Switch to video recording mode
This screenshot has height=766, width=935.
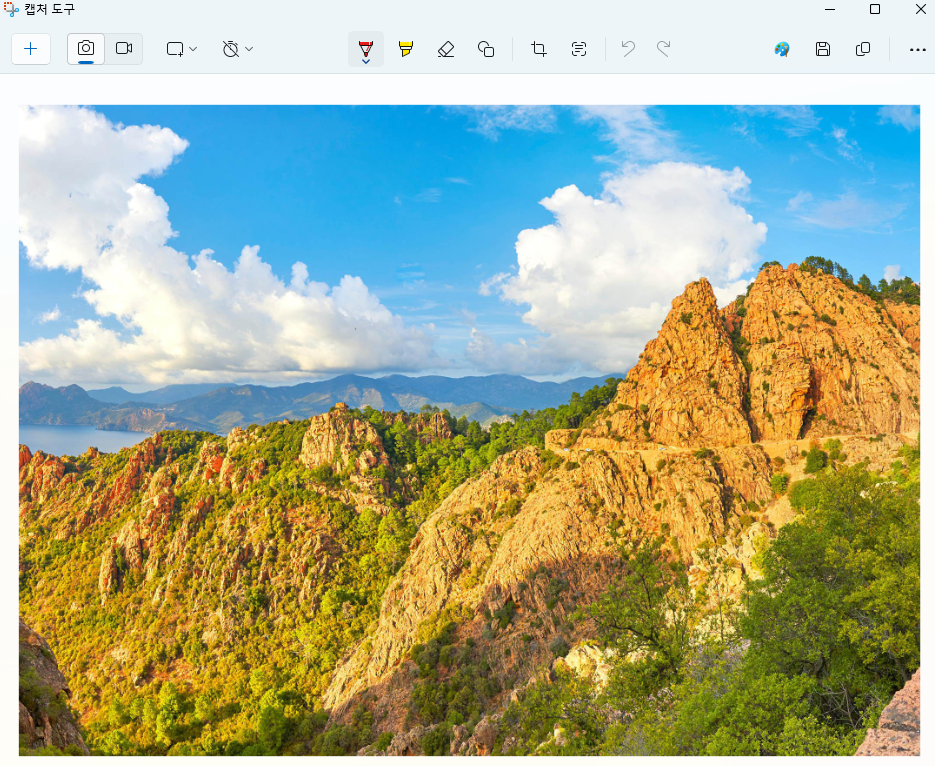(124, 49)
